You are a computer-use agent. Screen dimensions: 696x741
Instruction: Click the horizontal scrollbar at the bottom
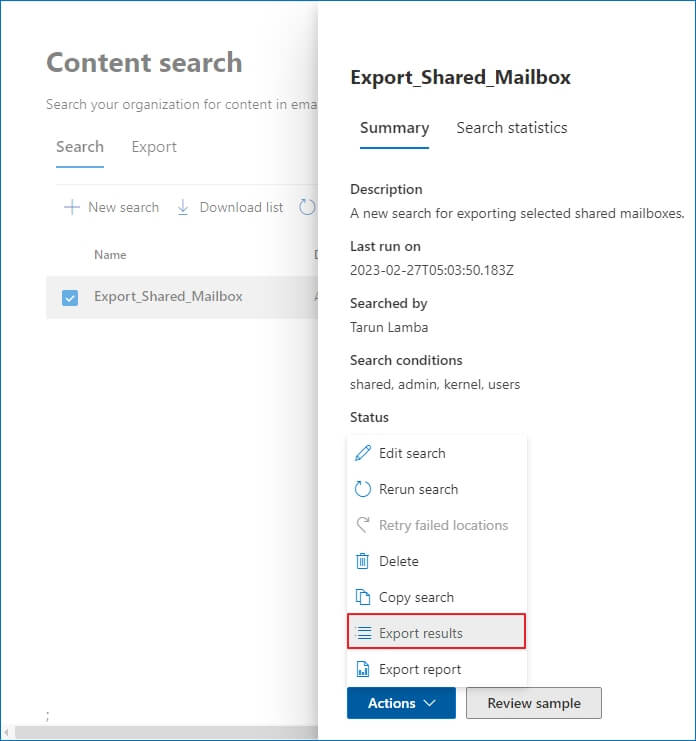160,733
